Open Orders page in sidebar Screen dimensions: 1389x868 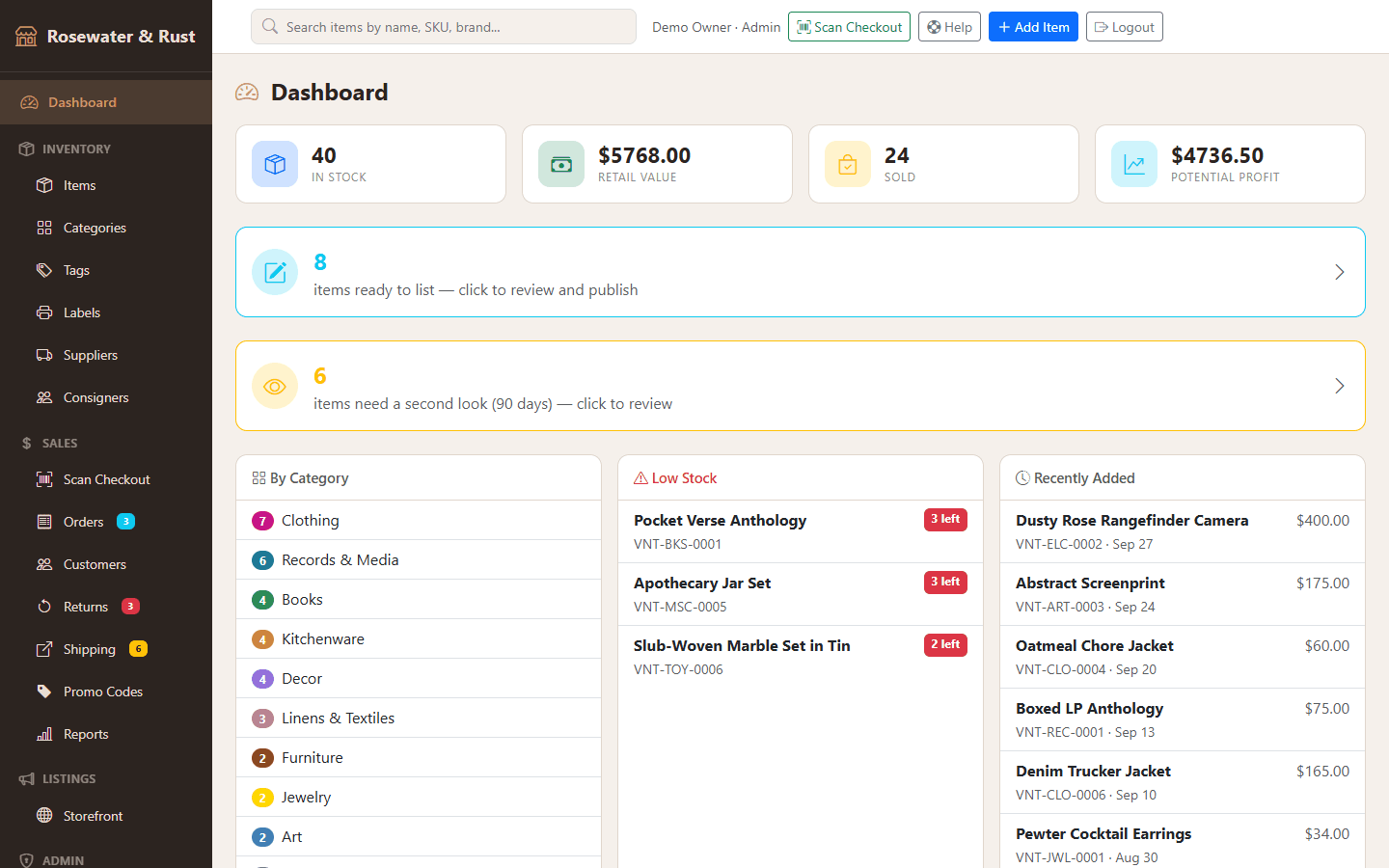click(106, 522)
